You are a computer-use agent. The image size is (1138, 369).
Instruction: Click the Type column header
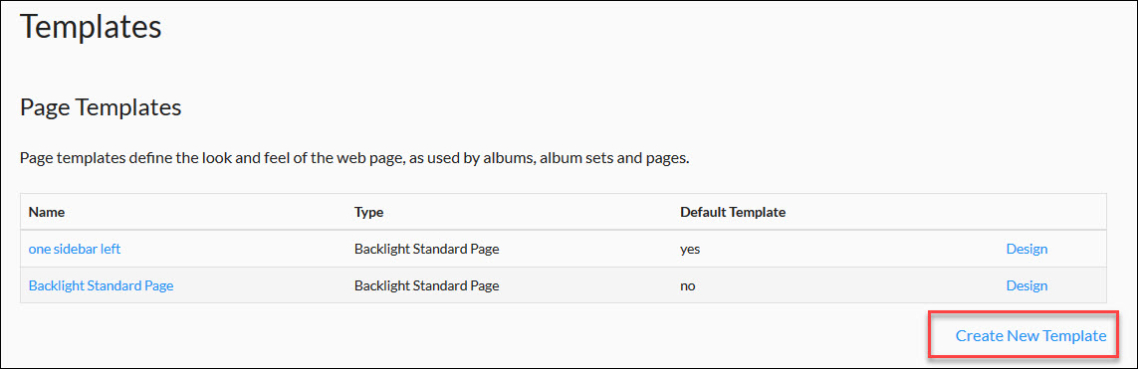369,213
